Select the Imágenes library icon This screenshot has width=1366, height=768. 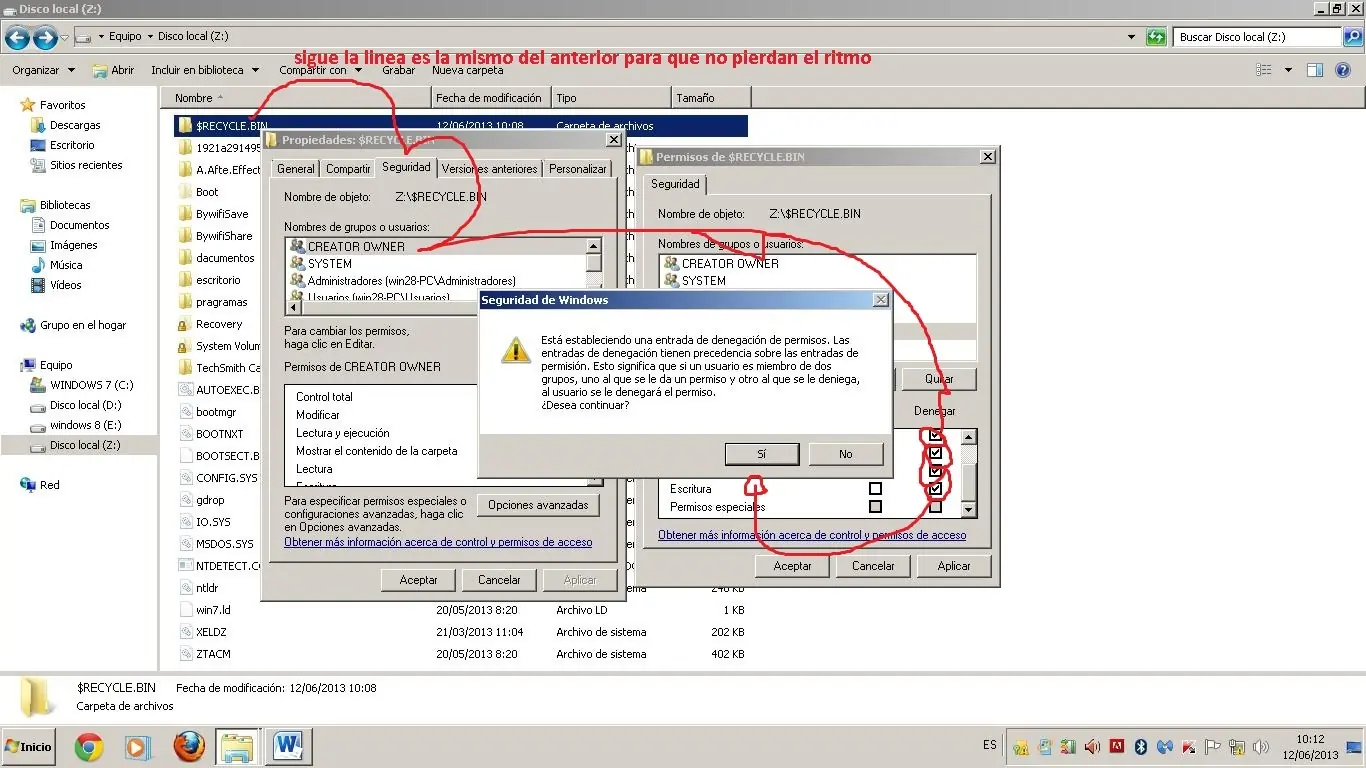coord(39,245)
